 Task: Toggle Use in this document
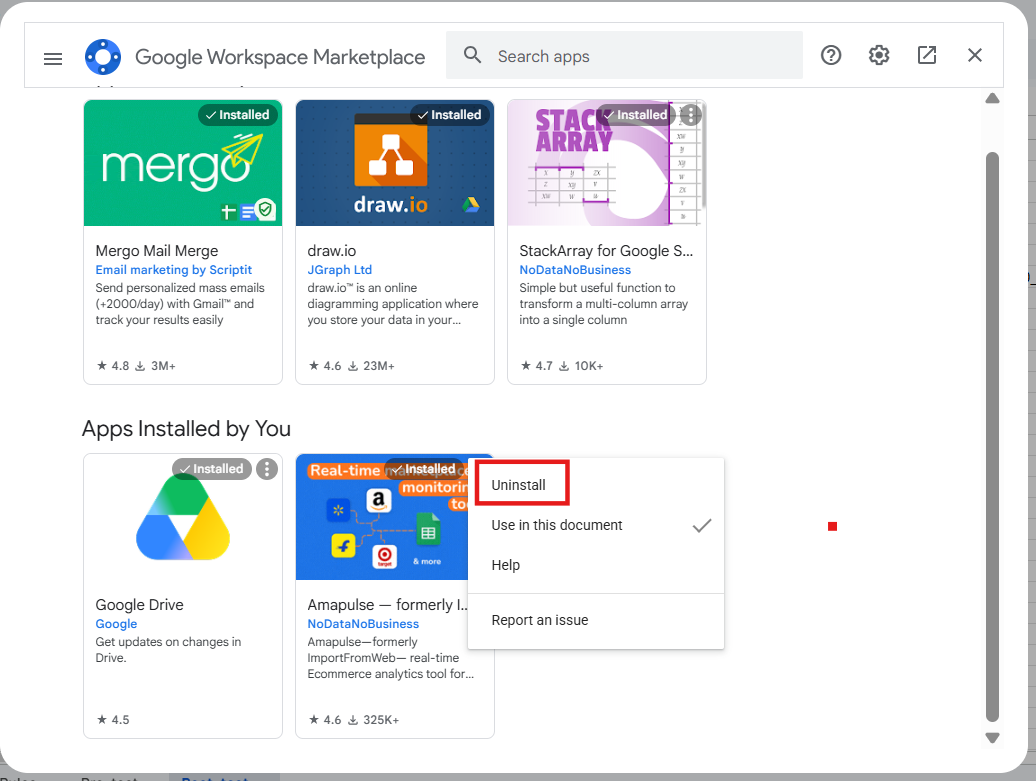596,525
